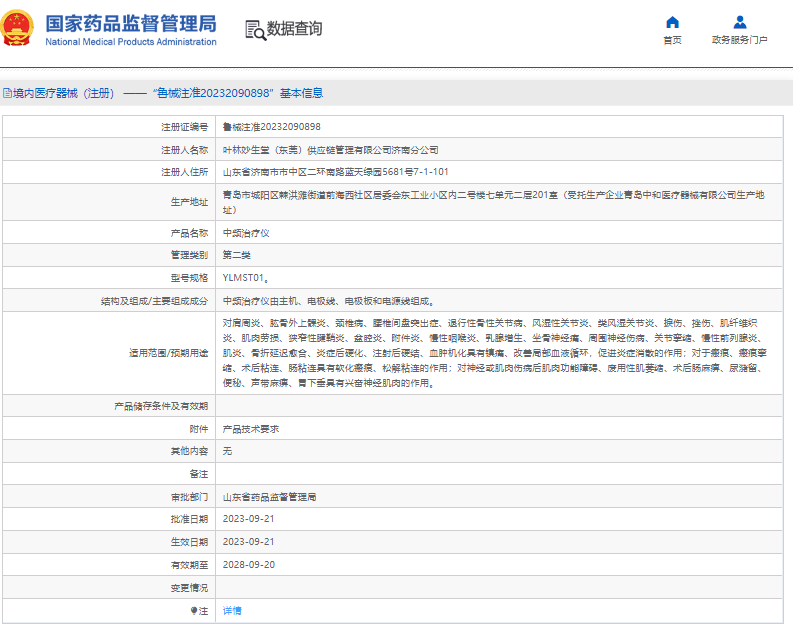
Task: Open the 数据查询 search icon
Action: [x=255, y=30]
